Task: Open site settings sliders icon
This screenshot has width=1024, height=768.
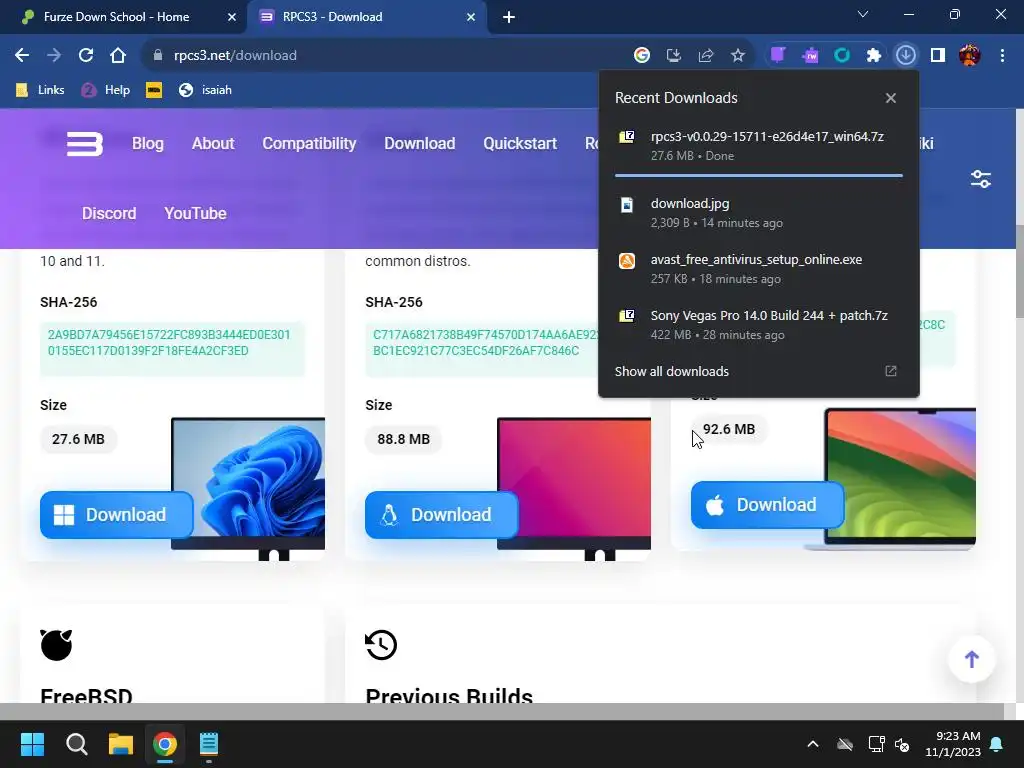Action: coord(981,179)
